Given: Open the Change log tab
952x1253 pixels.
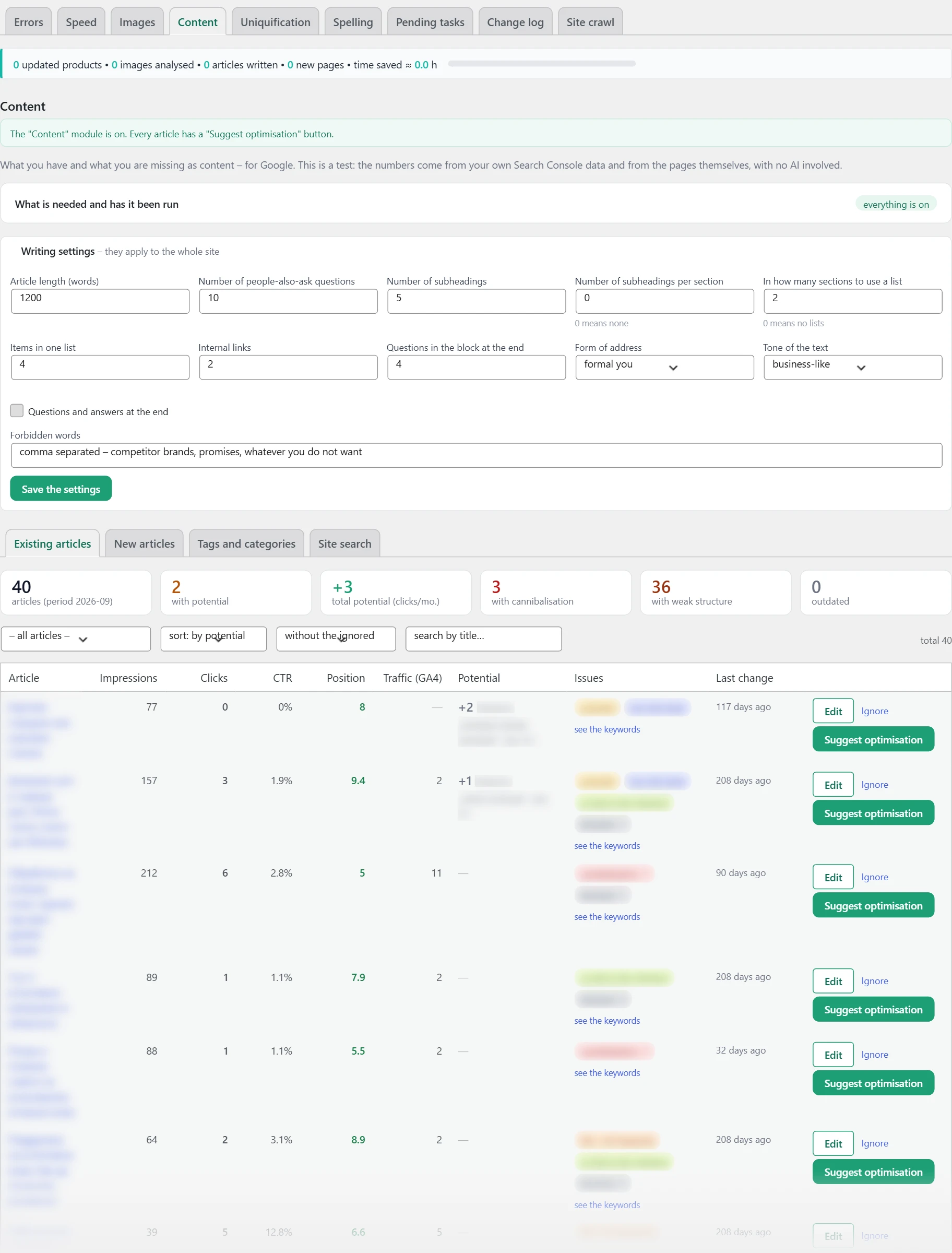Looking at the screenshot, I should (515, 22).
